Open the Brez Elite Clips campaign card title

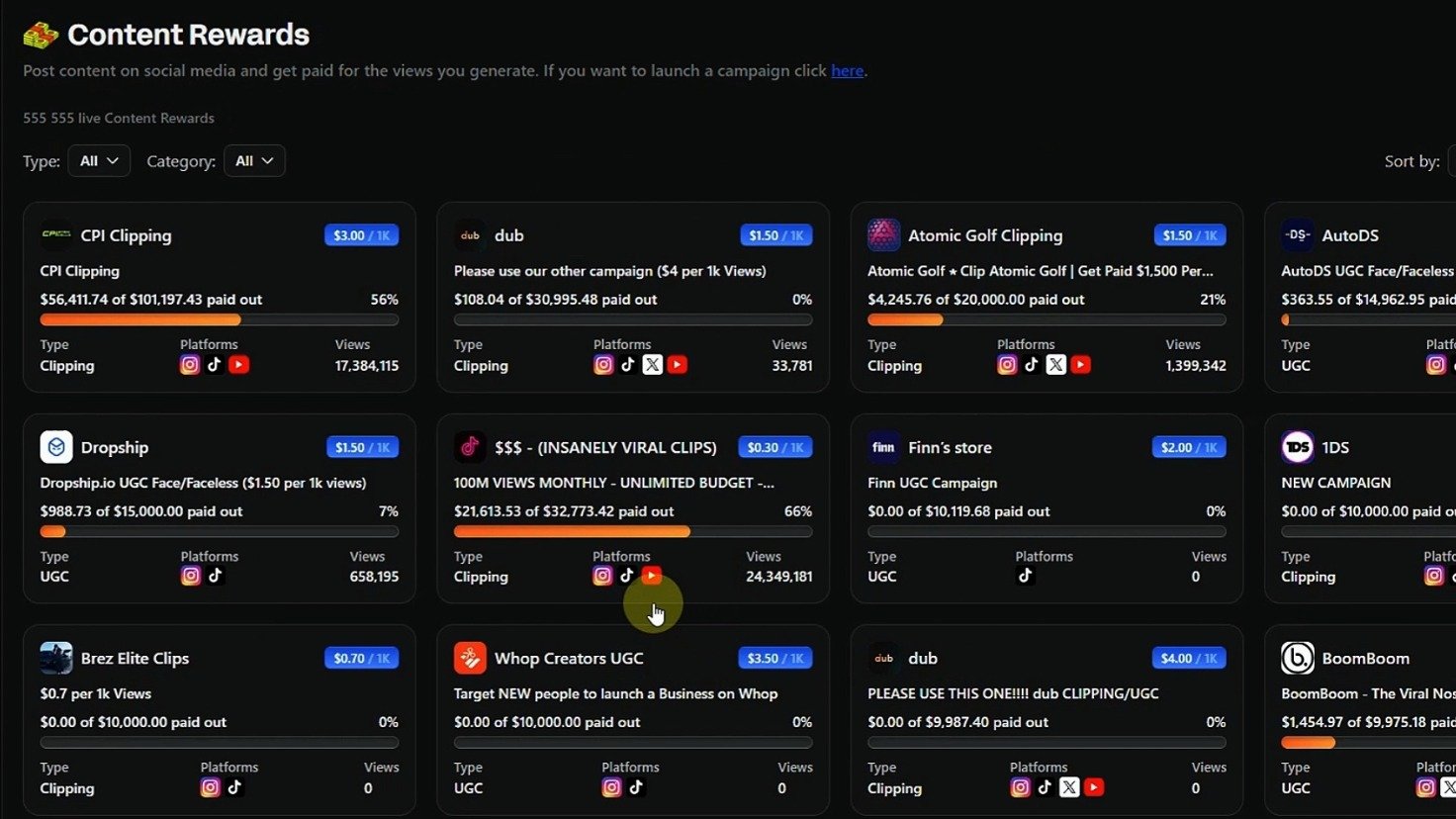[135, 658]
